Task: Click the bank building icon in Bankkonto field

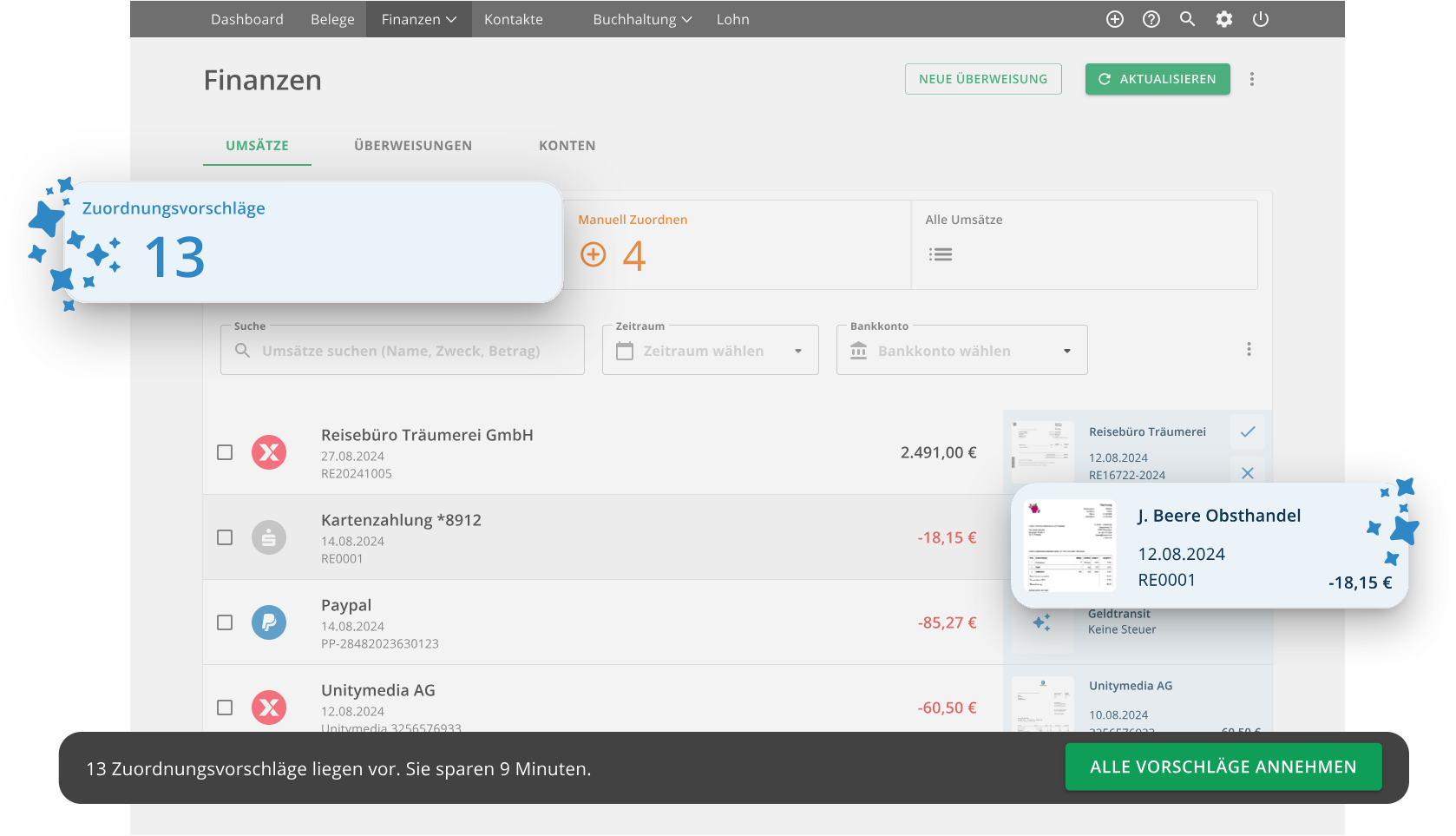Action: [x=859, y=351]
